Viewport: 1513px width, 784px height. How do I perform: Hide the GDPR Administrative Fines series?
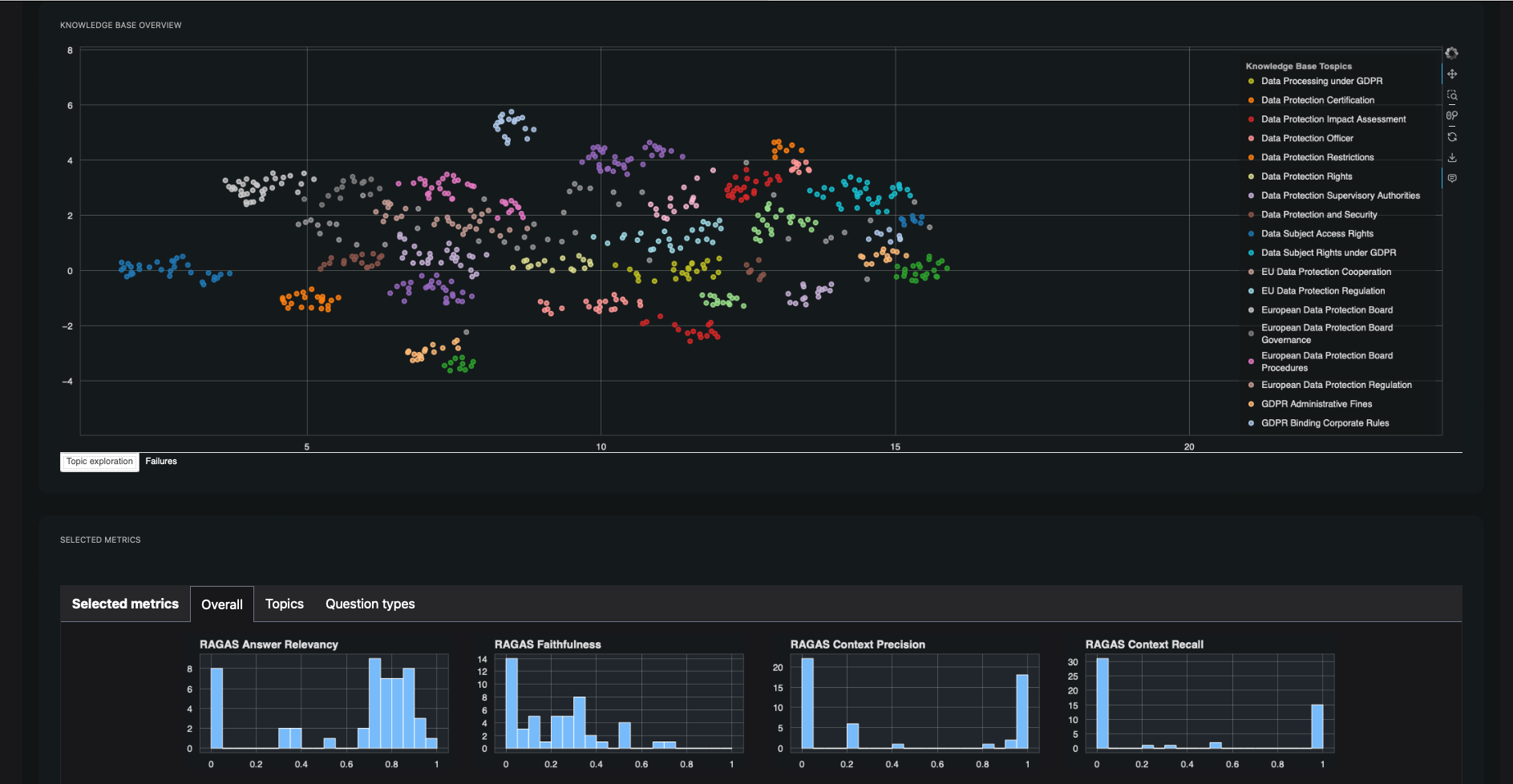[1316, 404]
